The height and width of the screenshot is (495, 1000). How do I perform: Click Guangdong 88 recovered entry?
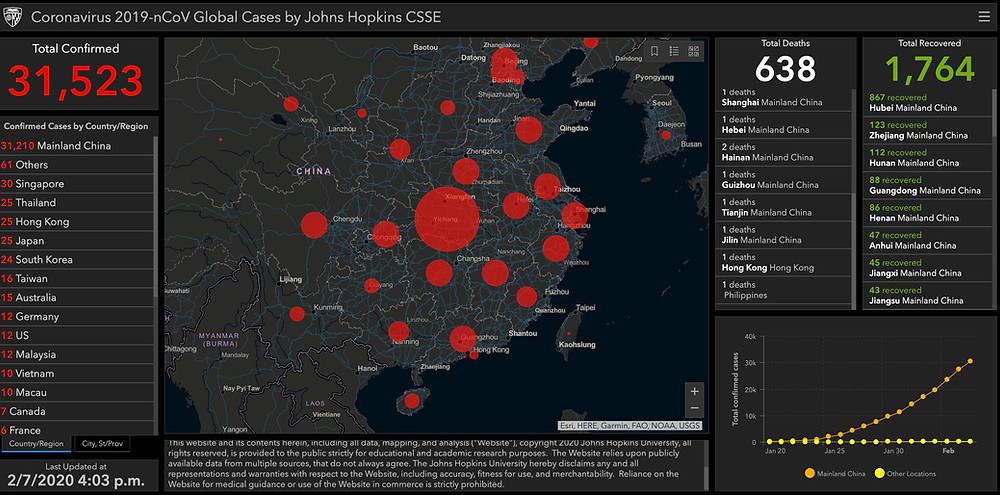927,185
